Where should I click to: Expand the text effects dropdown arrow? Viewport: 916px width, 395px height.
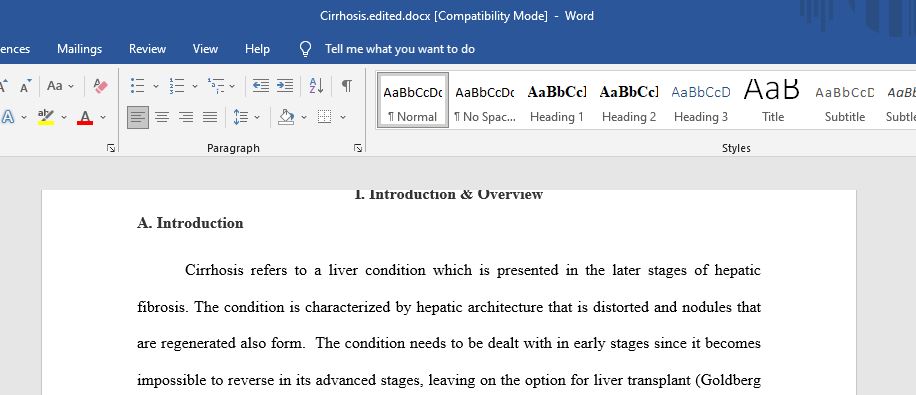(24, 117)
